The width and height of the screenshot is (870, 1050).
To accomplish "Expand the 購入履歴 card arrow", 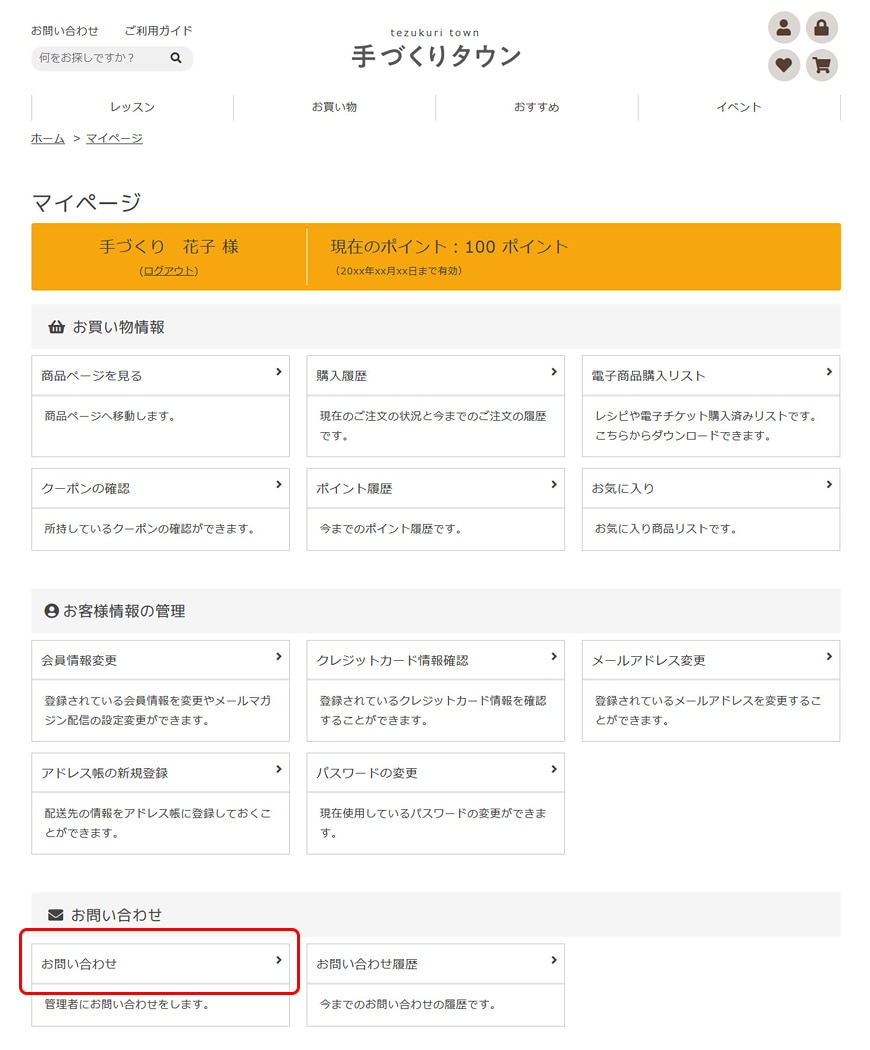I will click(x=554, y=372).
